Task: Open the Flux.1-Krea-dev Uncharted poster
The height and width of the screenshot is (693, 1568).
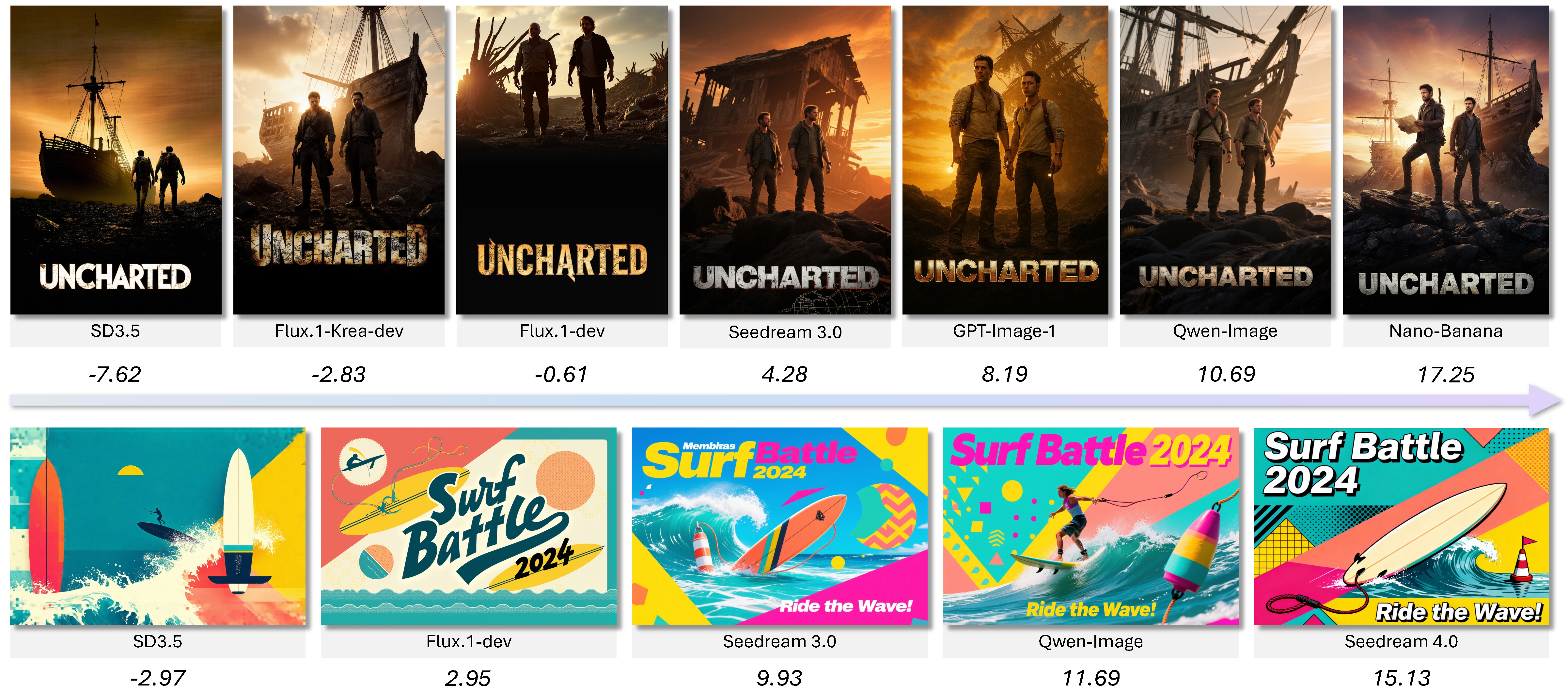Action: point(339,160)
